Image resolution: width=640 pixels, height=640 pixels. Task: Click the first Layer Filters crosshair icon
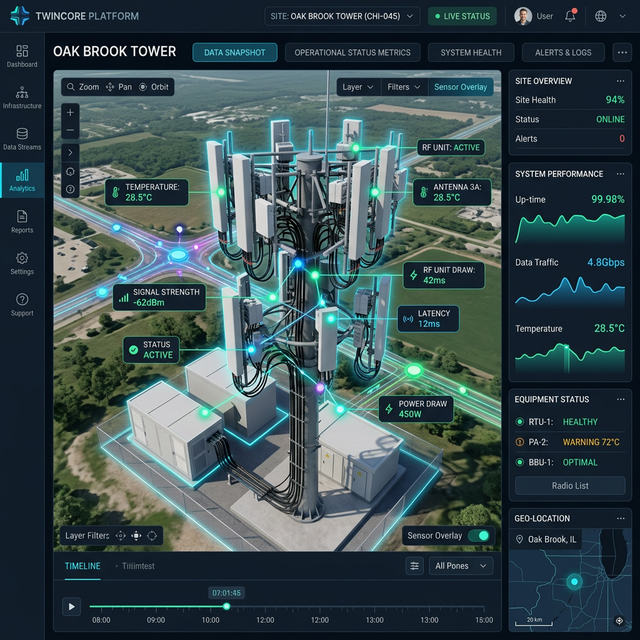coord(120,536)
